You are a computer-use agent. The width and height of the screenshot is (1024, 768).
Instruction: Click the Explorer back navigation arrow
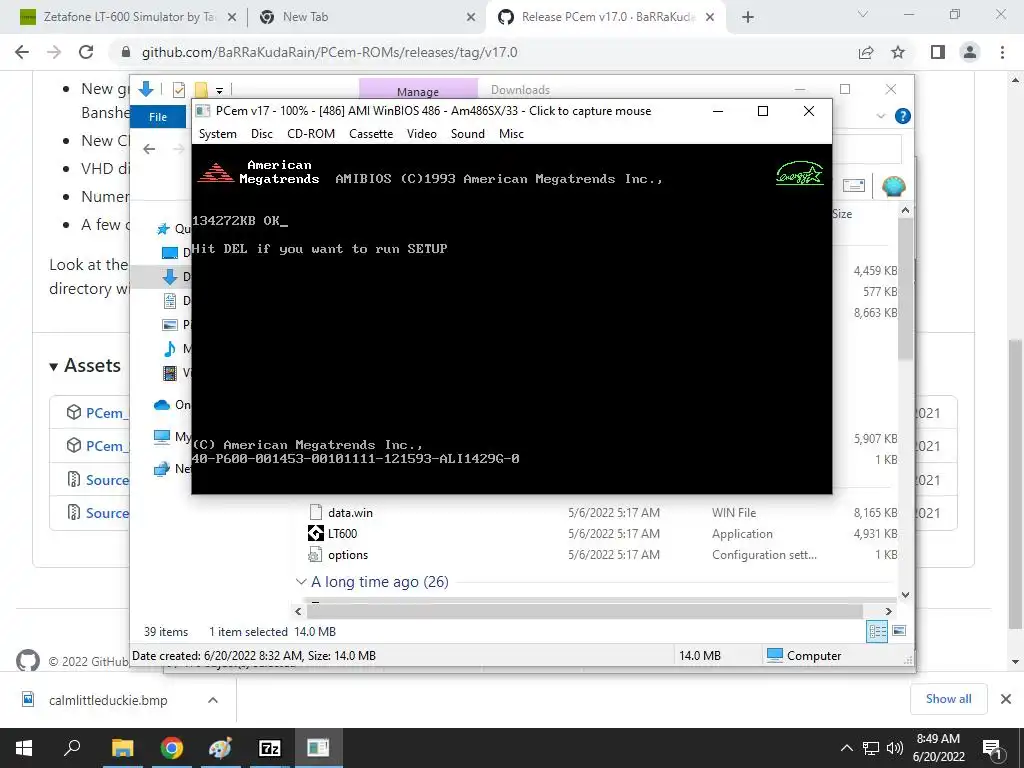[149, 149]
